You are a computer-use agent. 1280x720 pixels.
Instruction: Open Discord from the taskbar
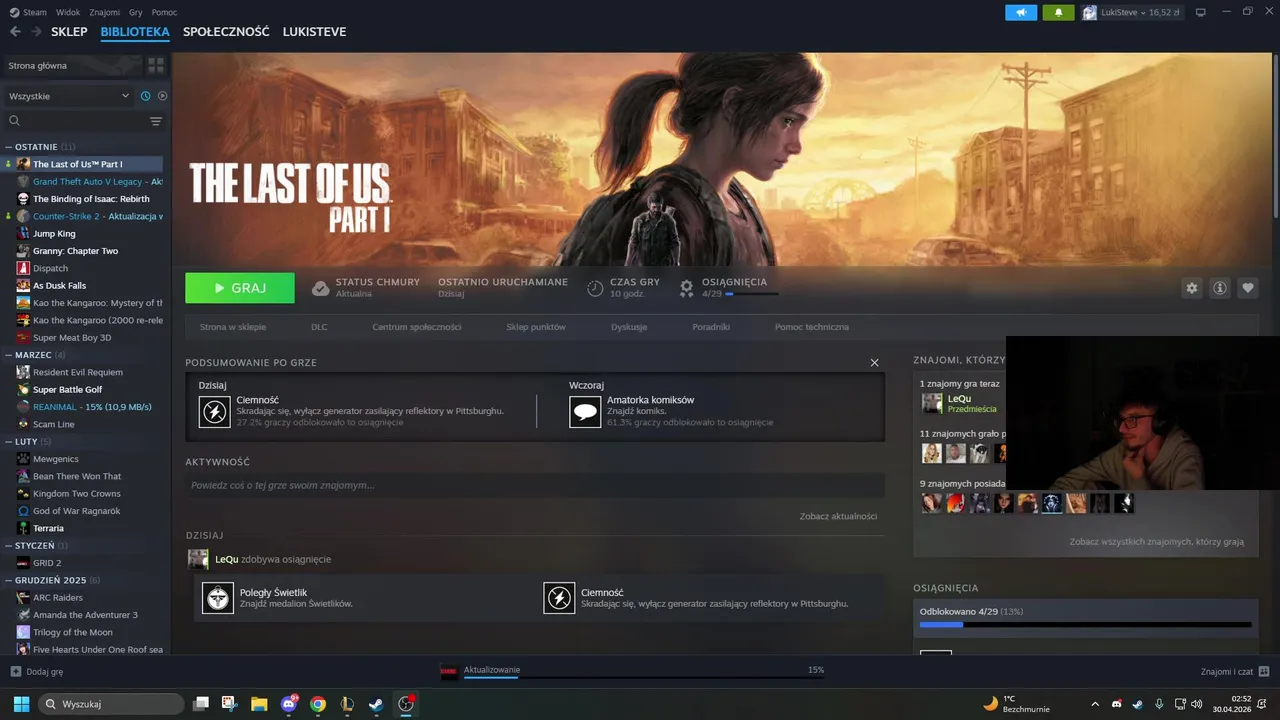click(289, 703)
